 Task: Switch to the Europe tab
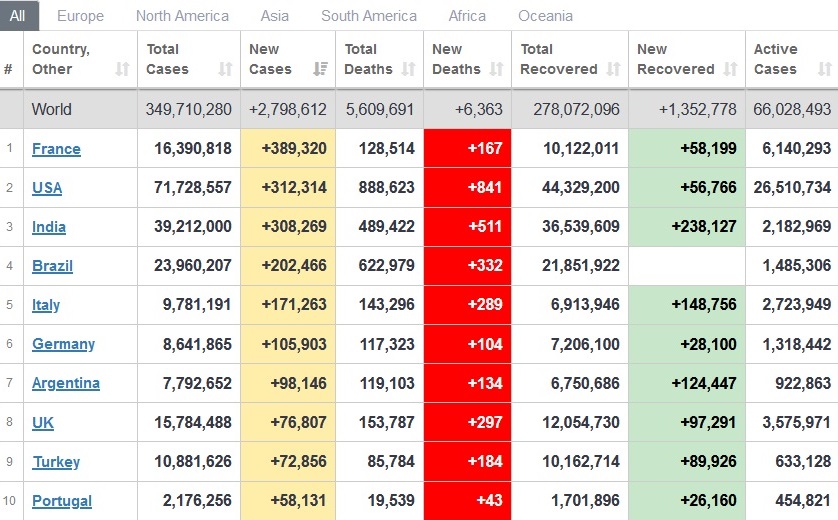pyautogui.click(x=80, y=16)
